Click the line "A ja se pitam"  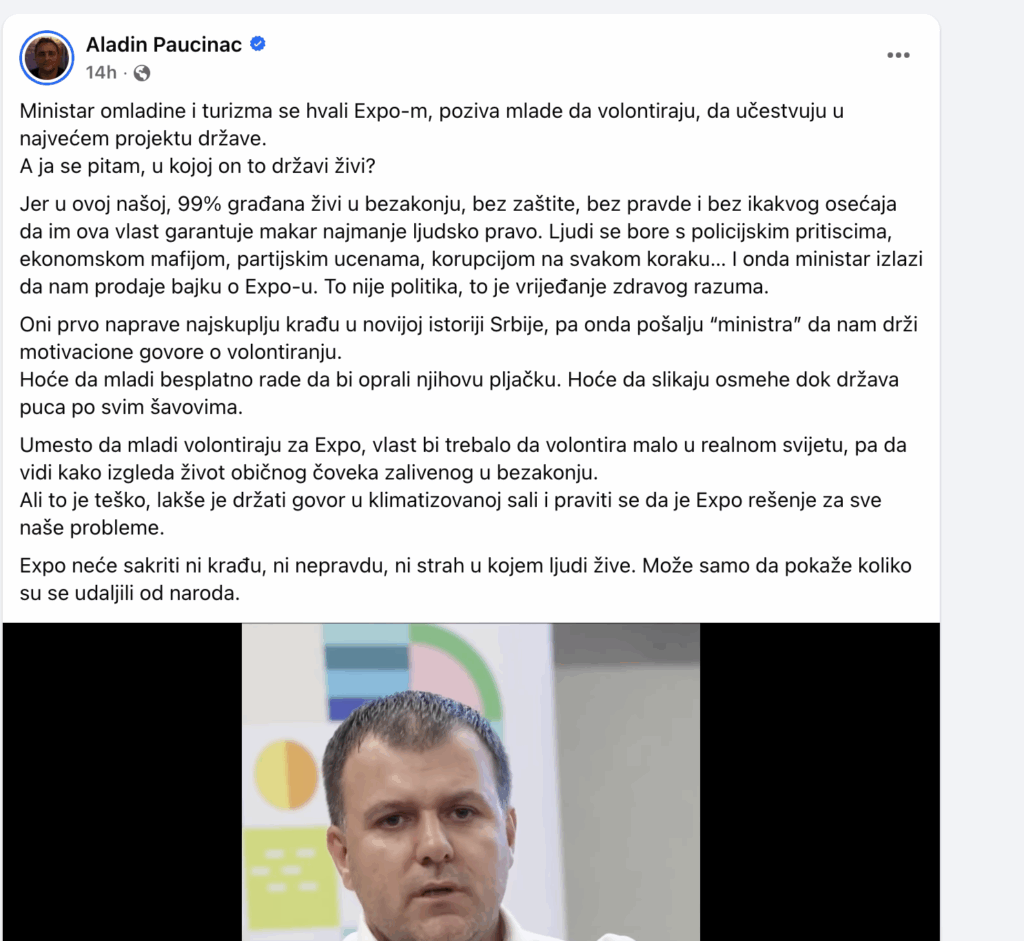[x=197, y=166]
